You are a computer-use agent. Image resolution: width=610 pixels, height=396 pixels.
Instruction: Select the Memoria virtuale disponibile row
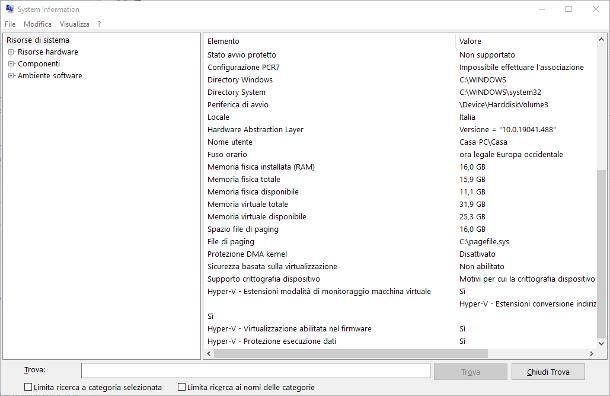click(x=400, y=217)
